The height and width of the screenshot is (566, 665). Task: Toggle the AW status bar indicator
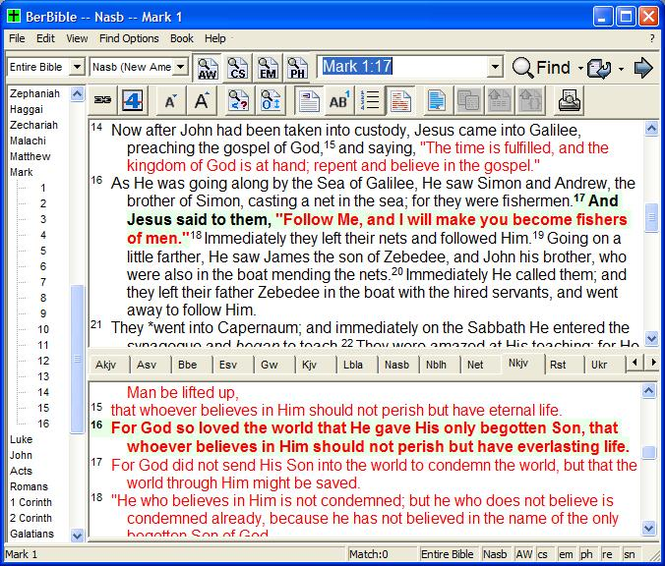[x=524, y=554]
